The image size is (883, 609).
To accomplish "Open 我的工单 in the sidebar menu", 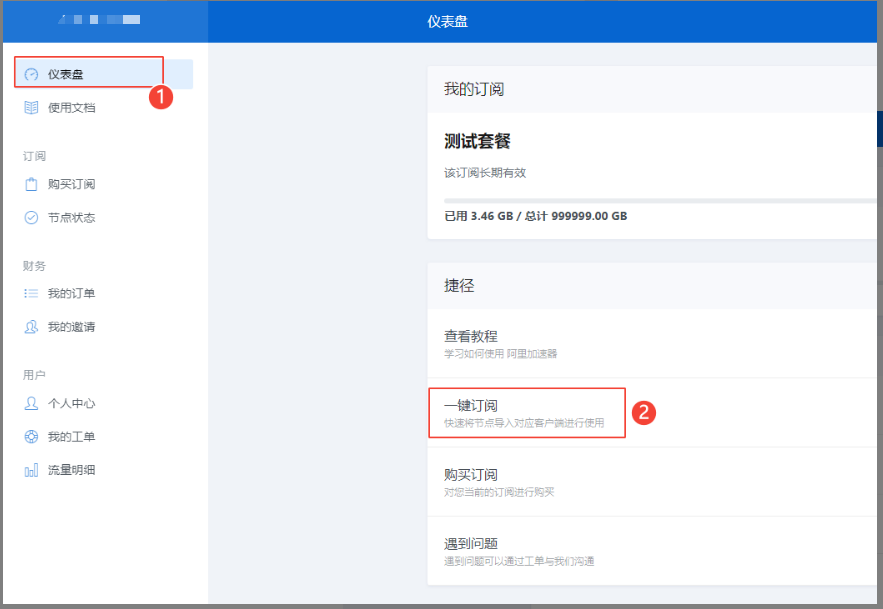I will coord(71,437).
